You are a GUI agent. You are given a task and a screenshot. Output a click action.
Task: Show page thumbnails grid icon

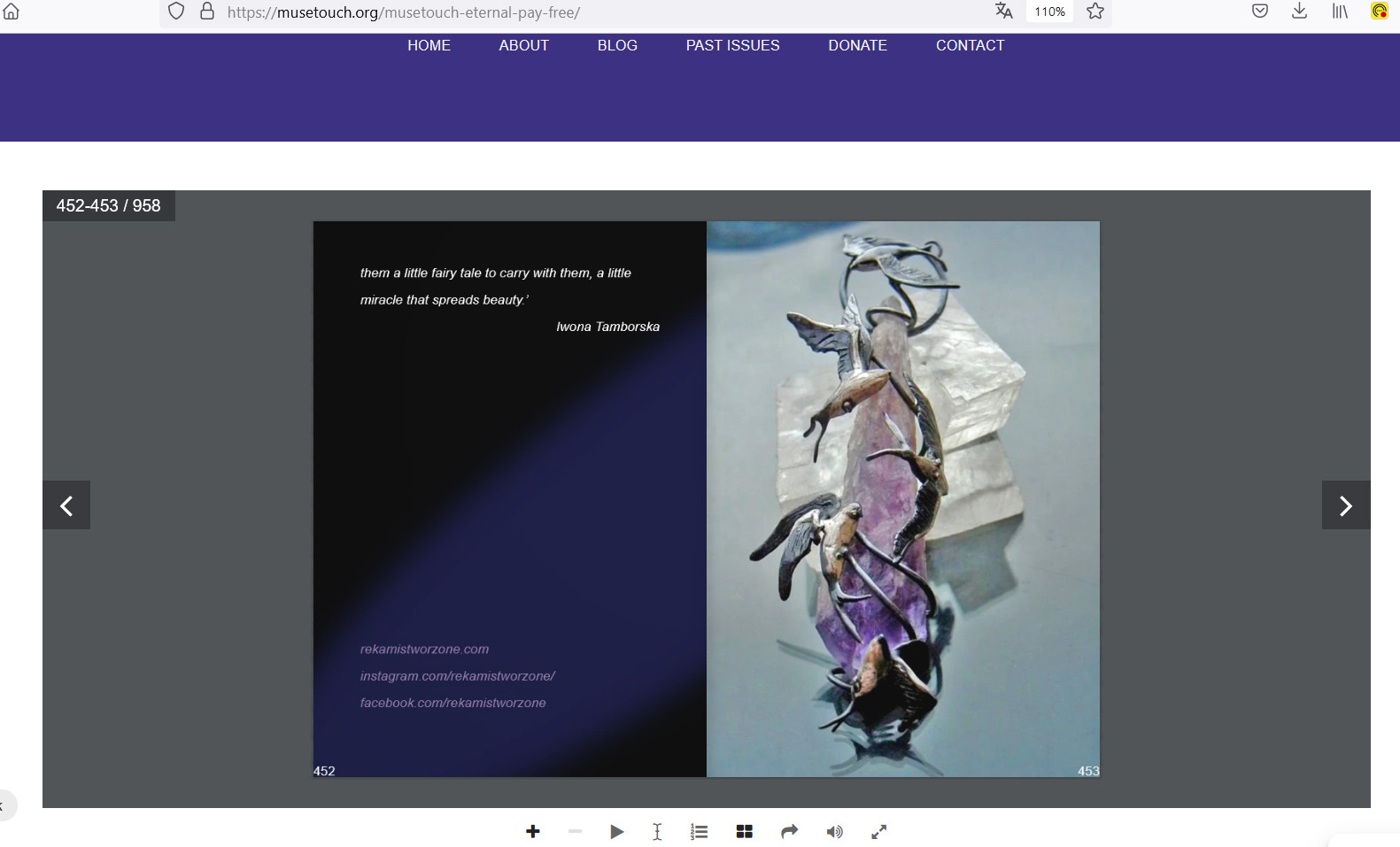pos(744,831)
